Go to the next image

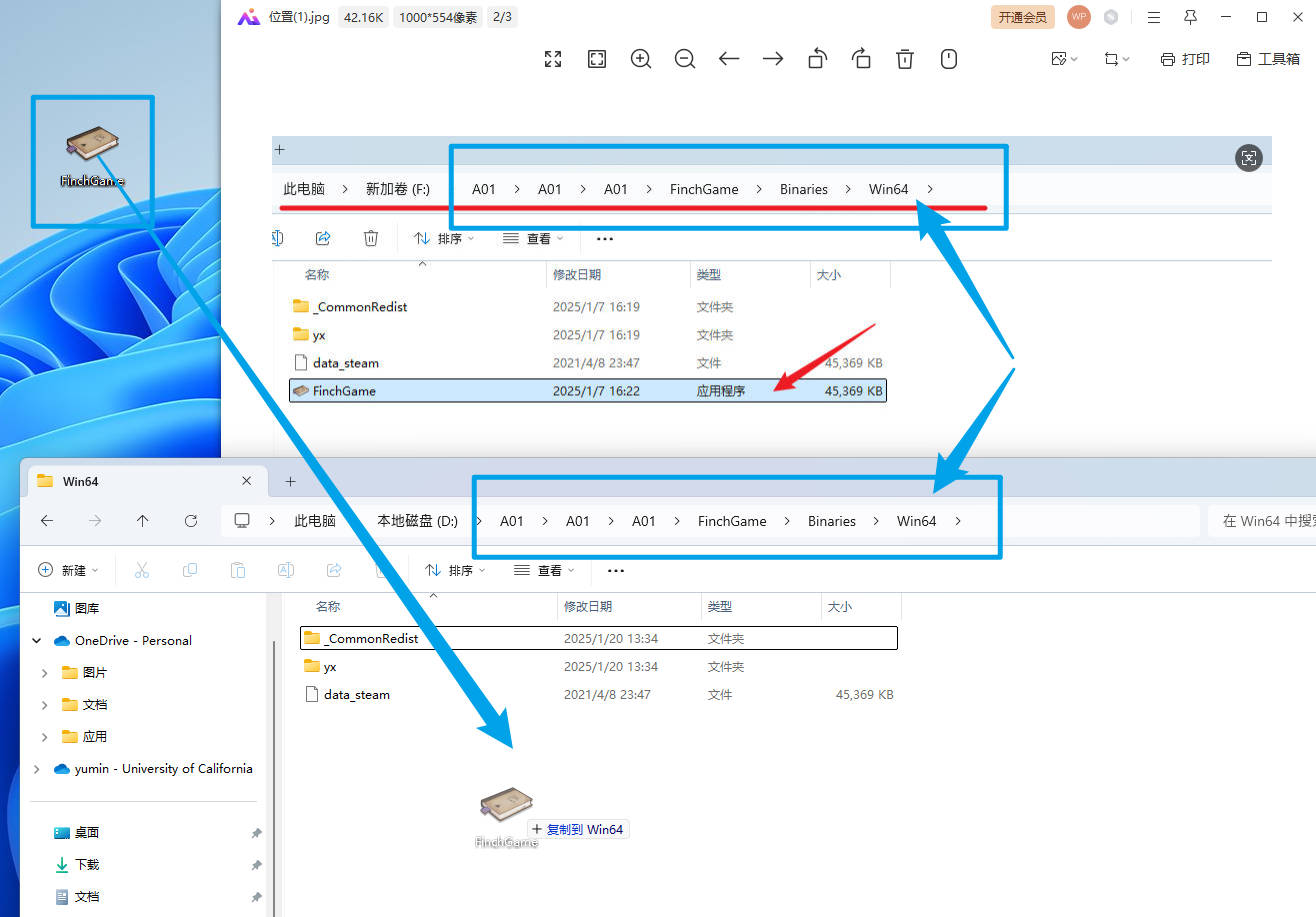(x=773, y=59)
